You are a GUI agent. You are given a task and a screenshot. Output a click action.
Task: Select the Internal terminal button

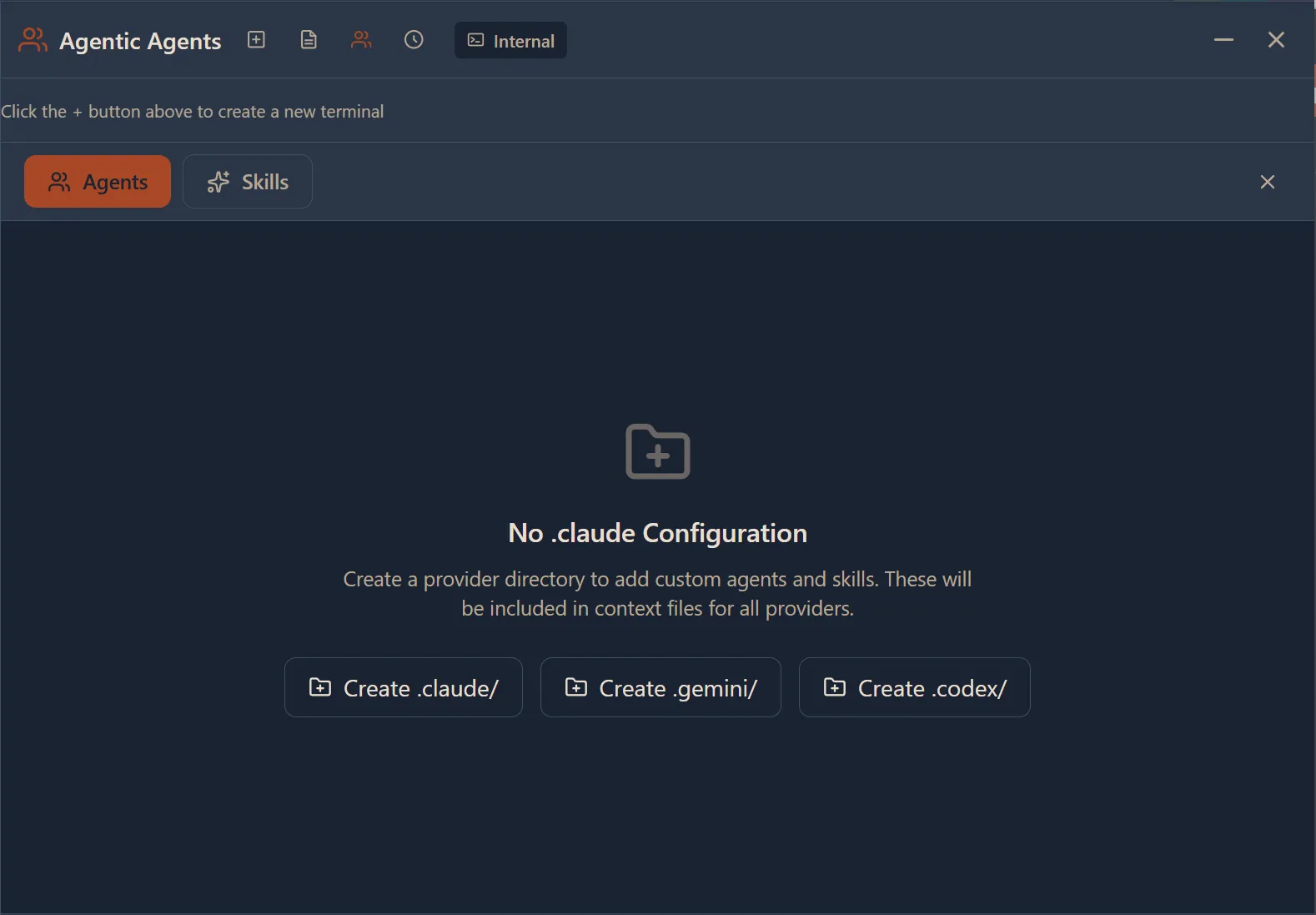point(510,40)
